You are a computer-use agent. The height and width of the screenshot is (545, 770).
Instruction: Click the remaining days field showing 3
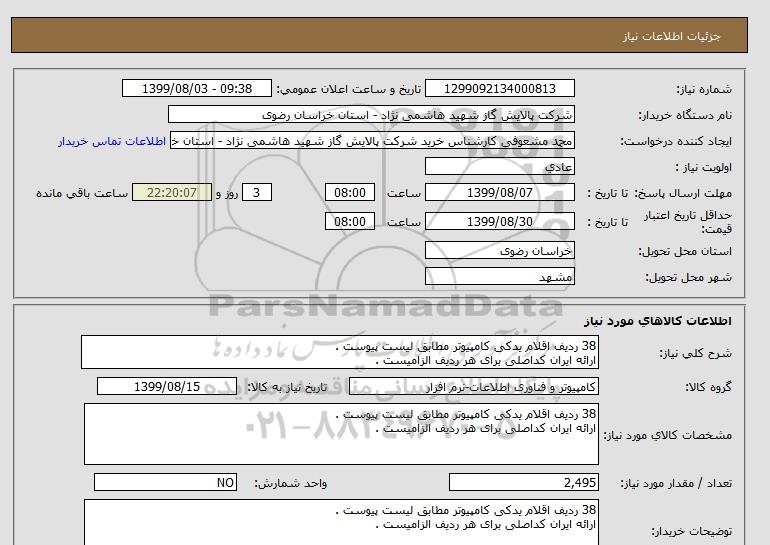coord(256,192)
